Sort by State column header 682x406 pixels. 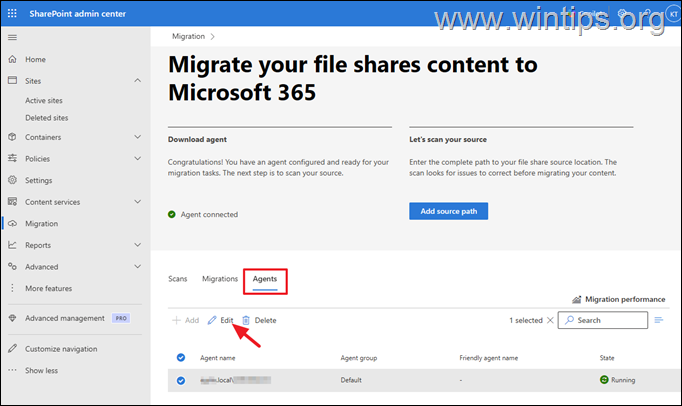(x=607, y=358)
